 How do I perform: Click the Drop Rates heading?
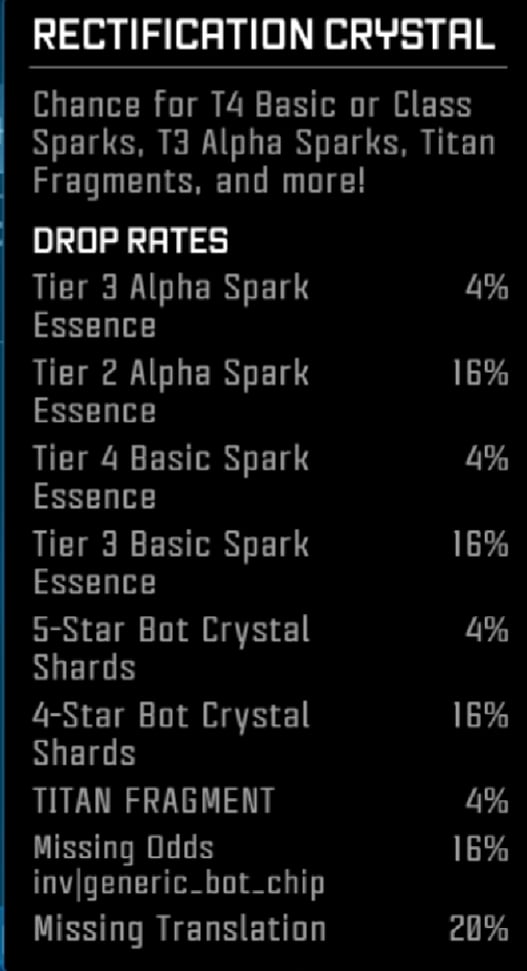[131, 240]
